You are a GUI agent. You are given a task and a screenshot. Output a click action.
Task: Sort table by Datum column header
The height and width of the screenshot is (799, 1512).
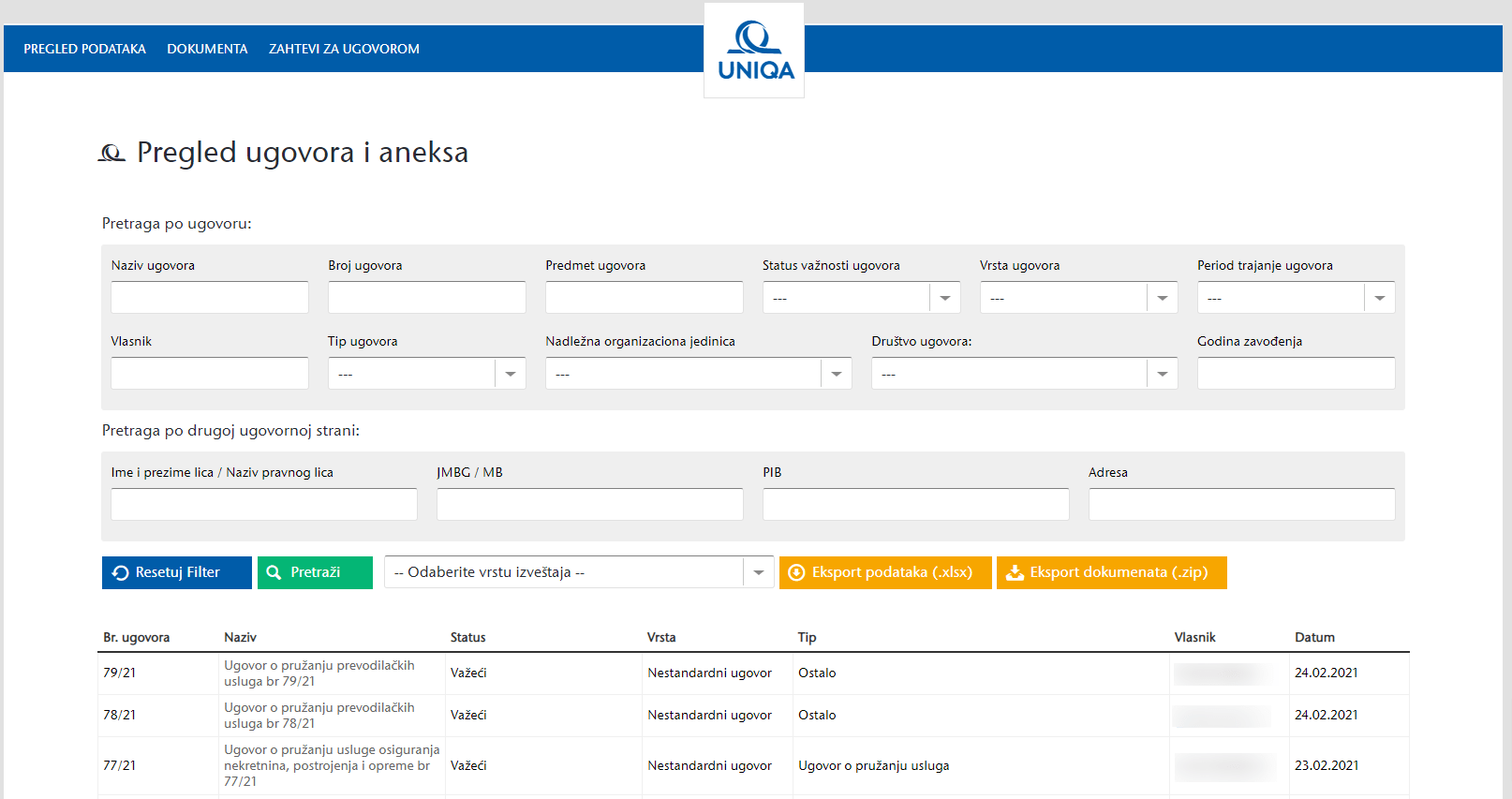(x=1314, y=637)
